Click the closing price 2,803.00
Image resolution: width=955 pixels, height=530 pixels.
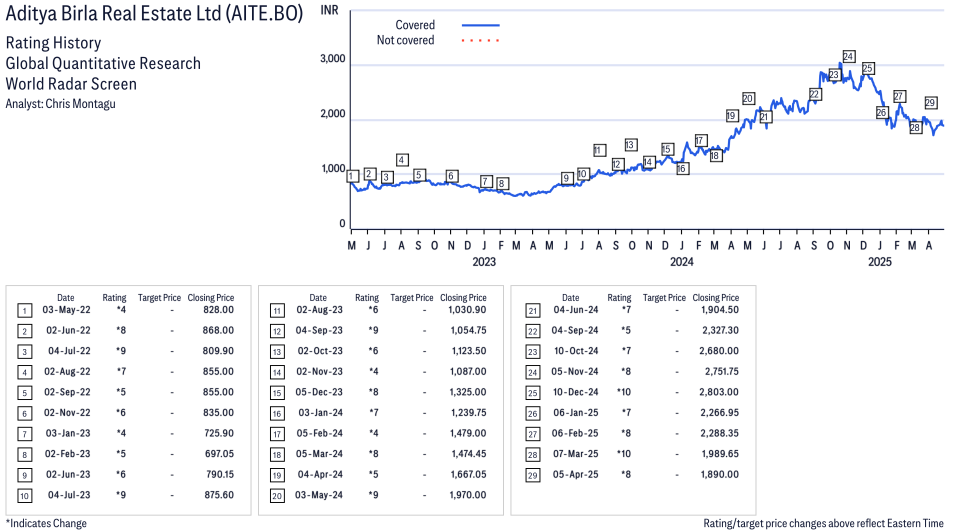coord(719,392)
